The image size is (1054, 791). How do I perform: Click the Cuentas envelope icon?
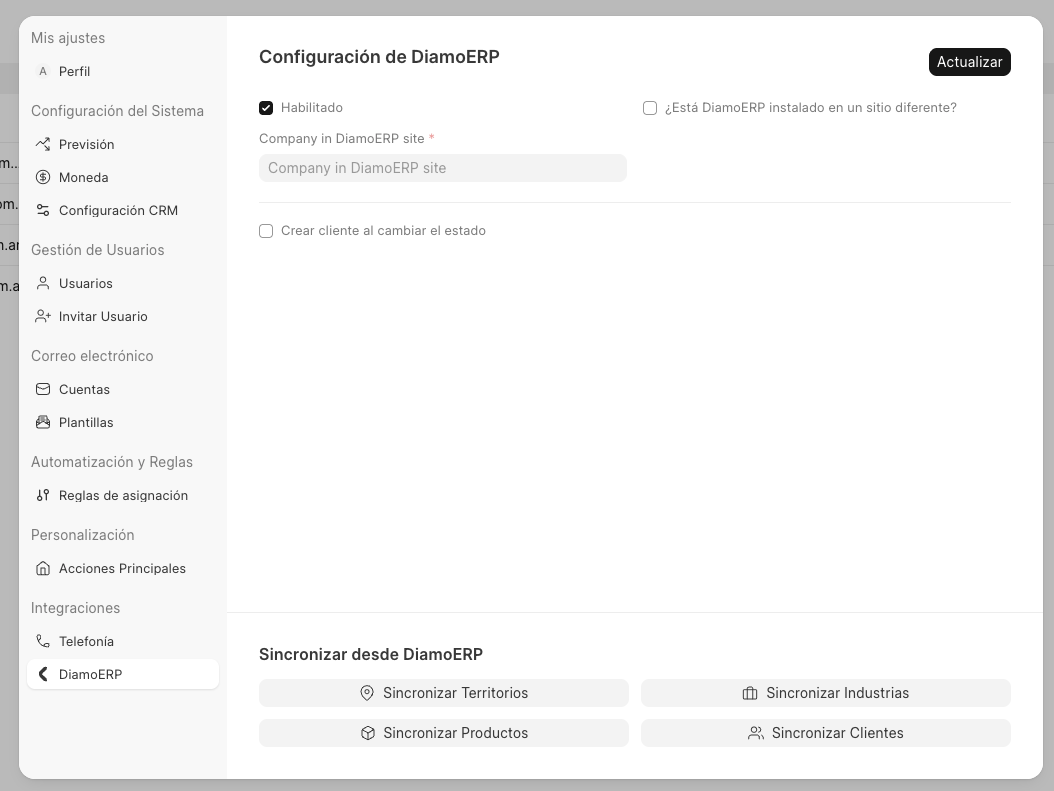point(43,389)
